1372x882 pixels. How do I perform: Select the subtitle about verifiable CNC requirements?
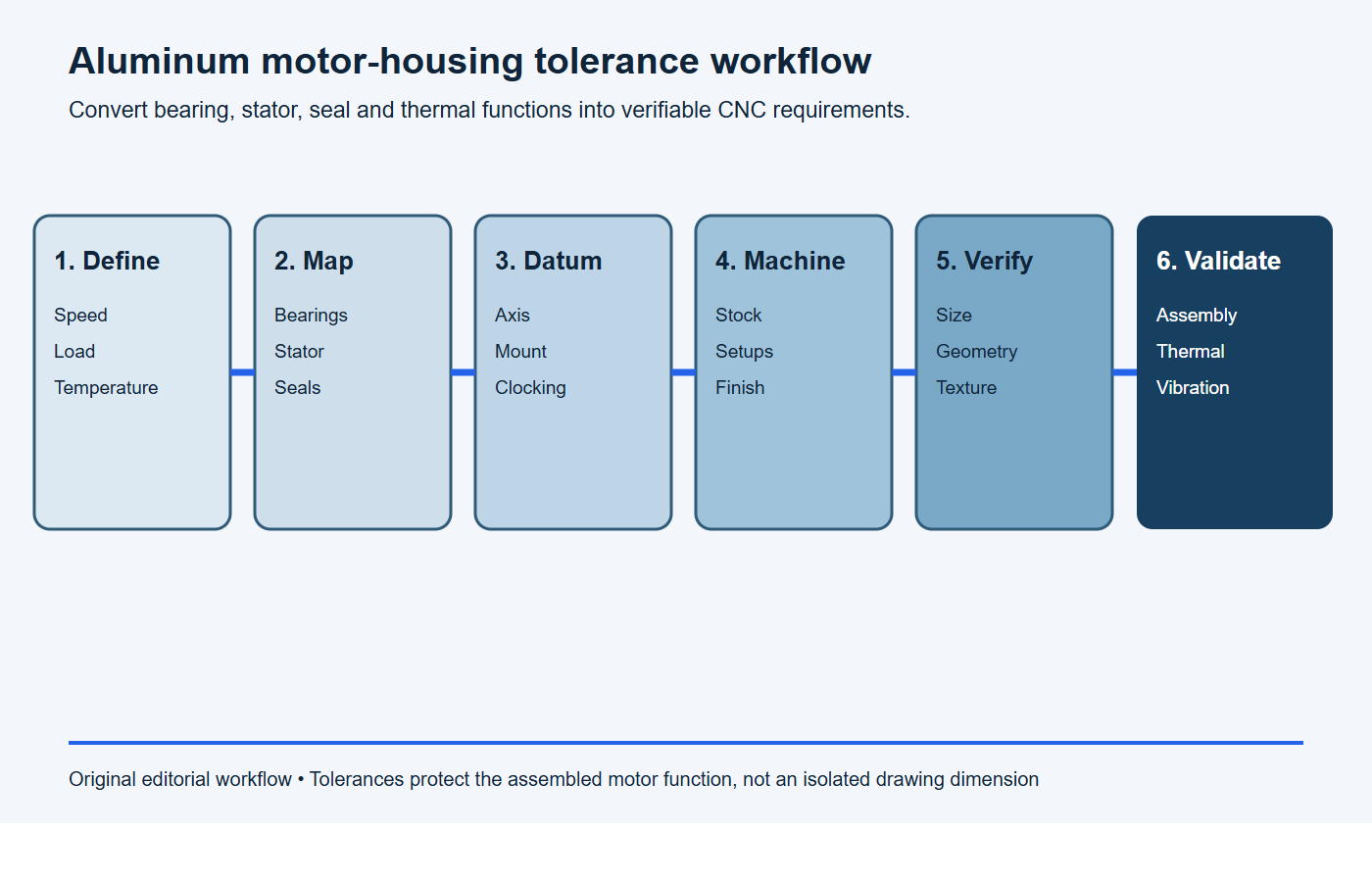489,110
